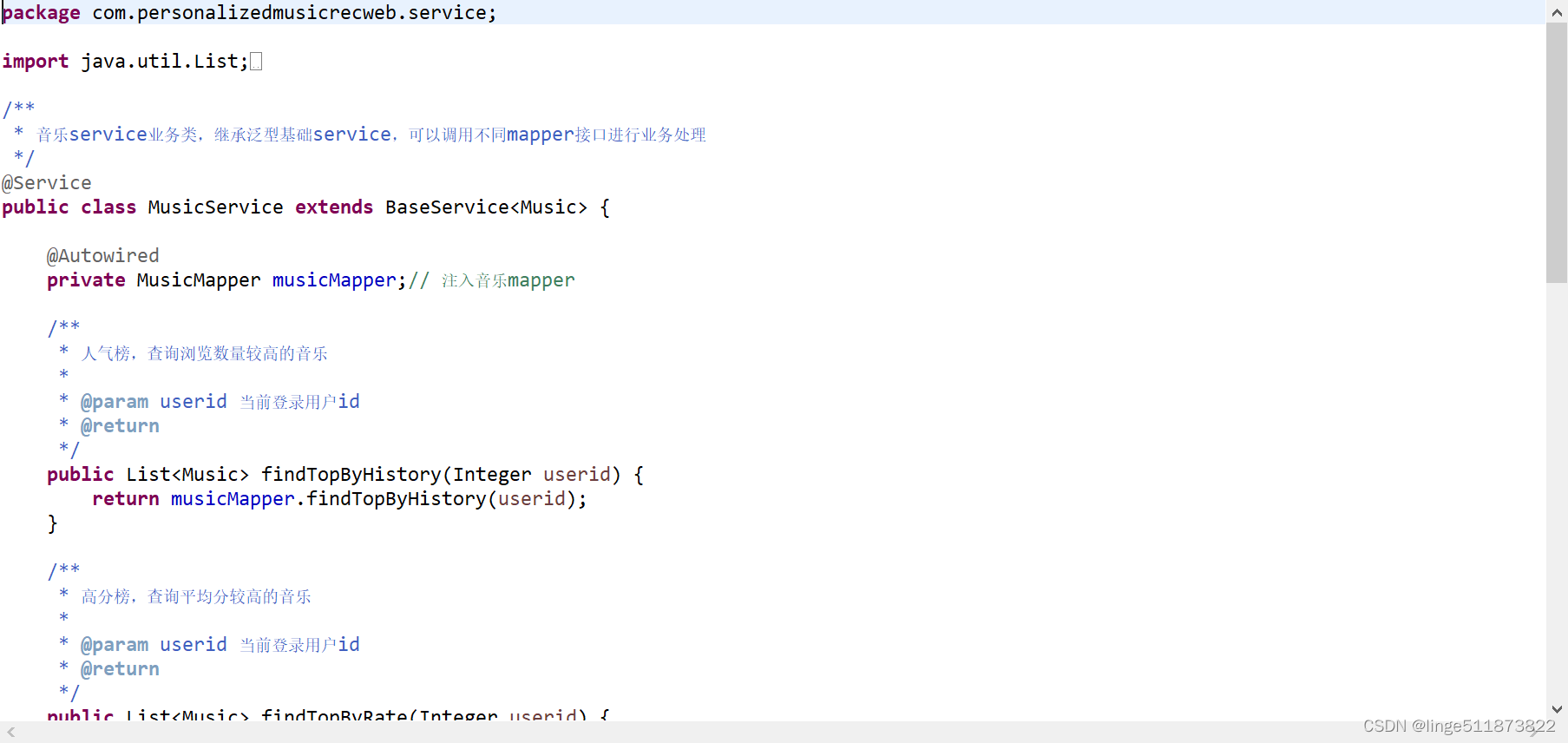Click the vertical scrollbar thumb

[1557, 153]
